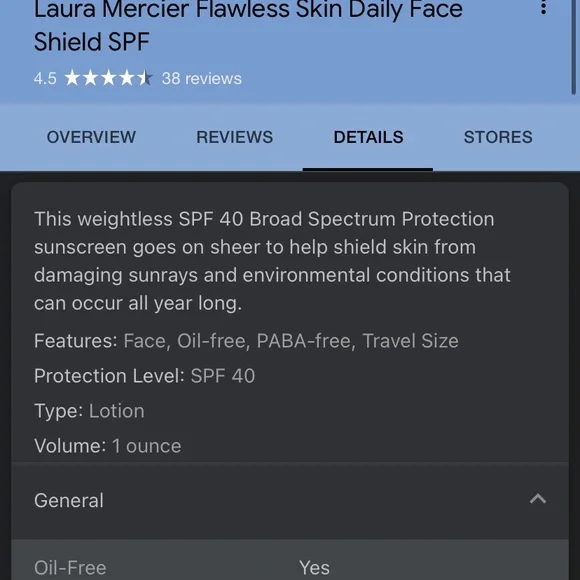The image size is (580, 580).
Task: Click the Type: Lotion line
Action: [x=89, y=411]
